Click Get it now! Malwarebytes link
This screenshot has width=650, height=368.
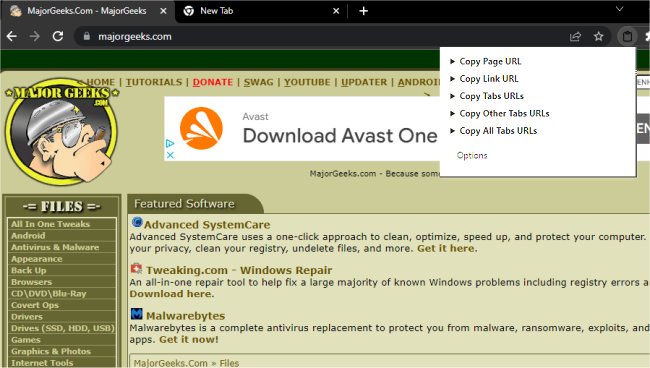click(189, 339)
